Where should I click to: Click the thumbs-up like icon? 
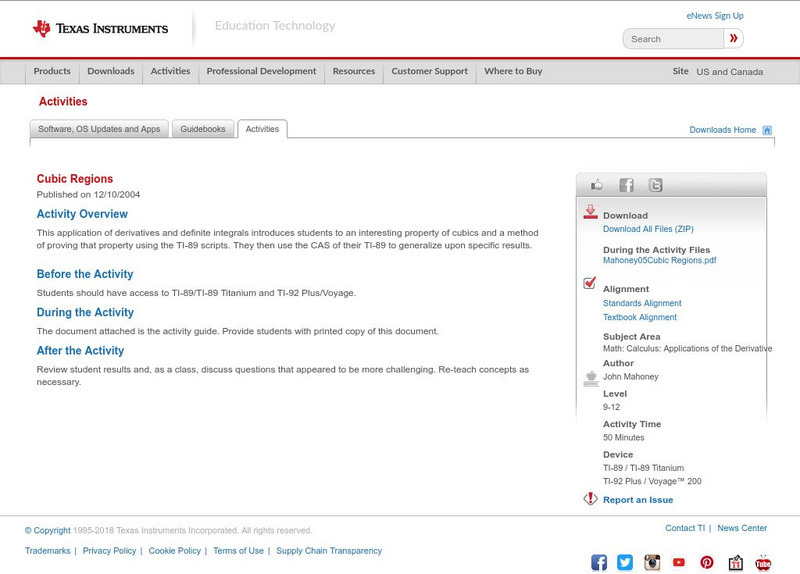(x=596, y=185)
